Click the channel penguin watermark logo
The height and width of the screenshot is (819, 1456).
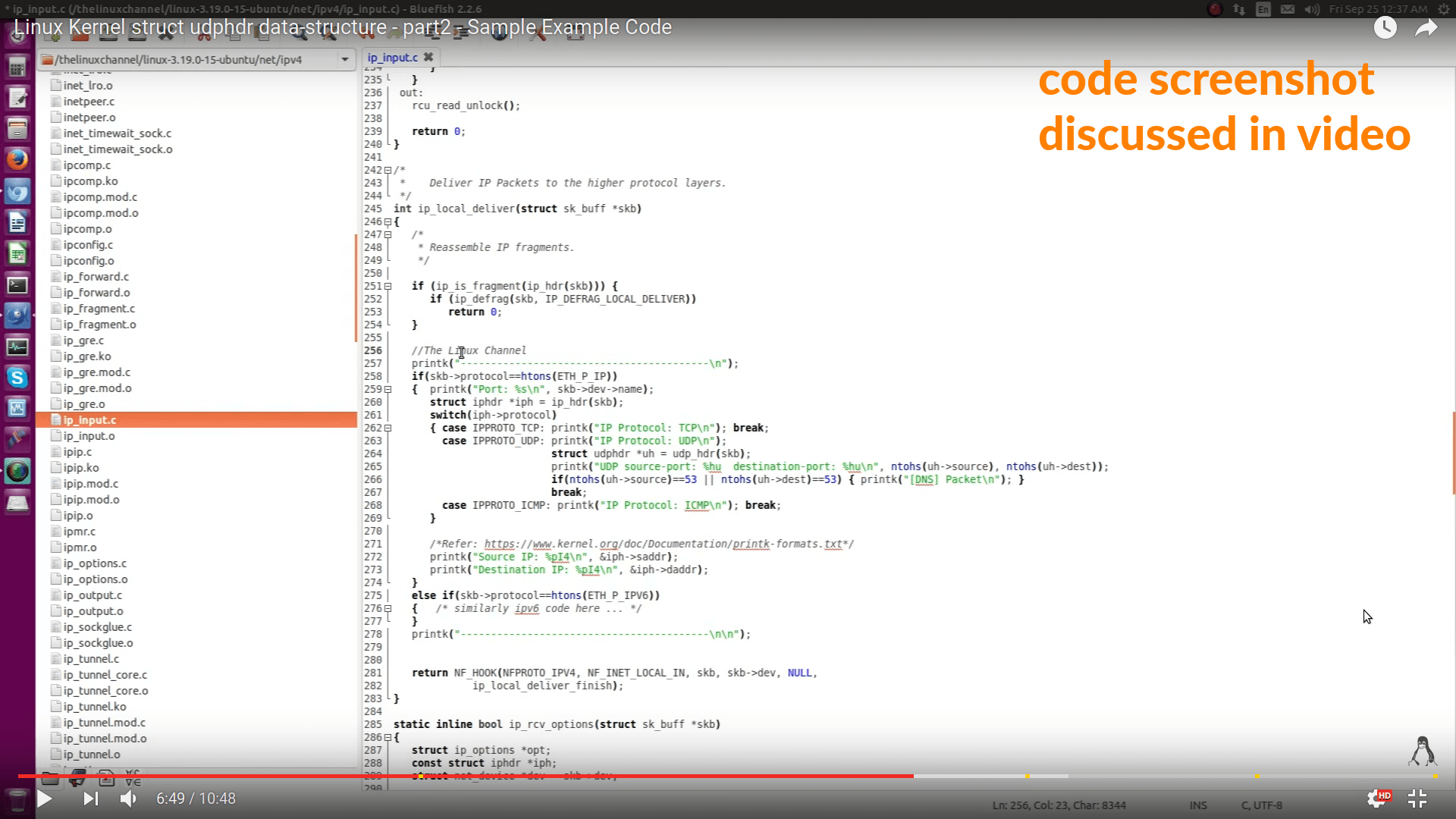pyautogui.click(x=1423, y=751)
